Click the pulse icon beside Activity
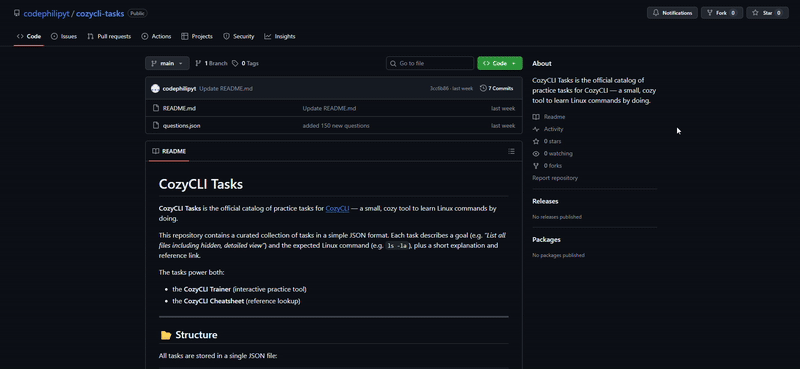 (x=536, y=129)
